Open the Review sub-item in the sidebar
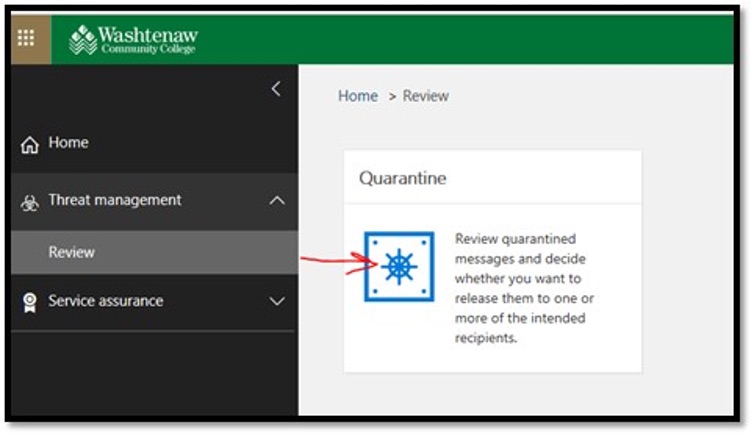 [x=154, y=252]
